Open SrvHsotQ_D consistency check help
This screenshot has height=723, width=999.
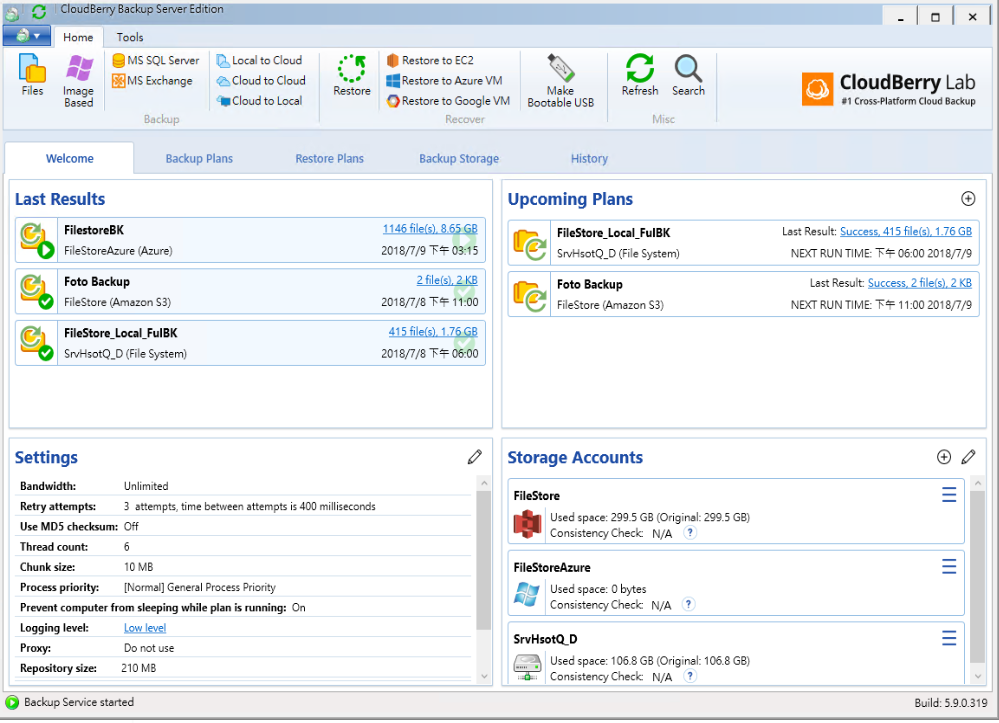pyautogui.click(x=690, y=676)
